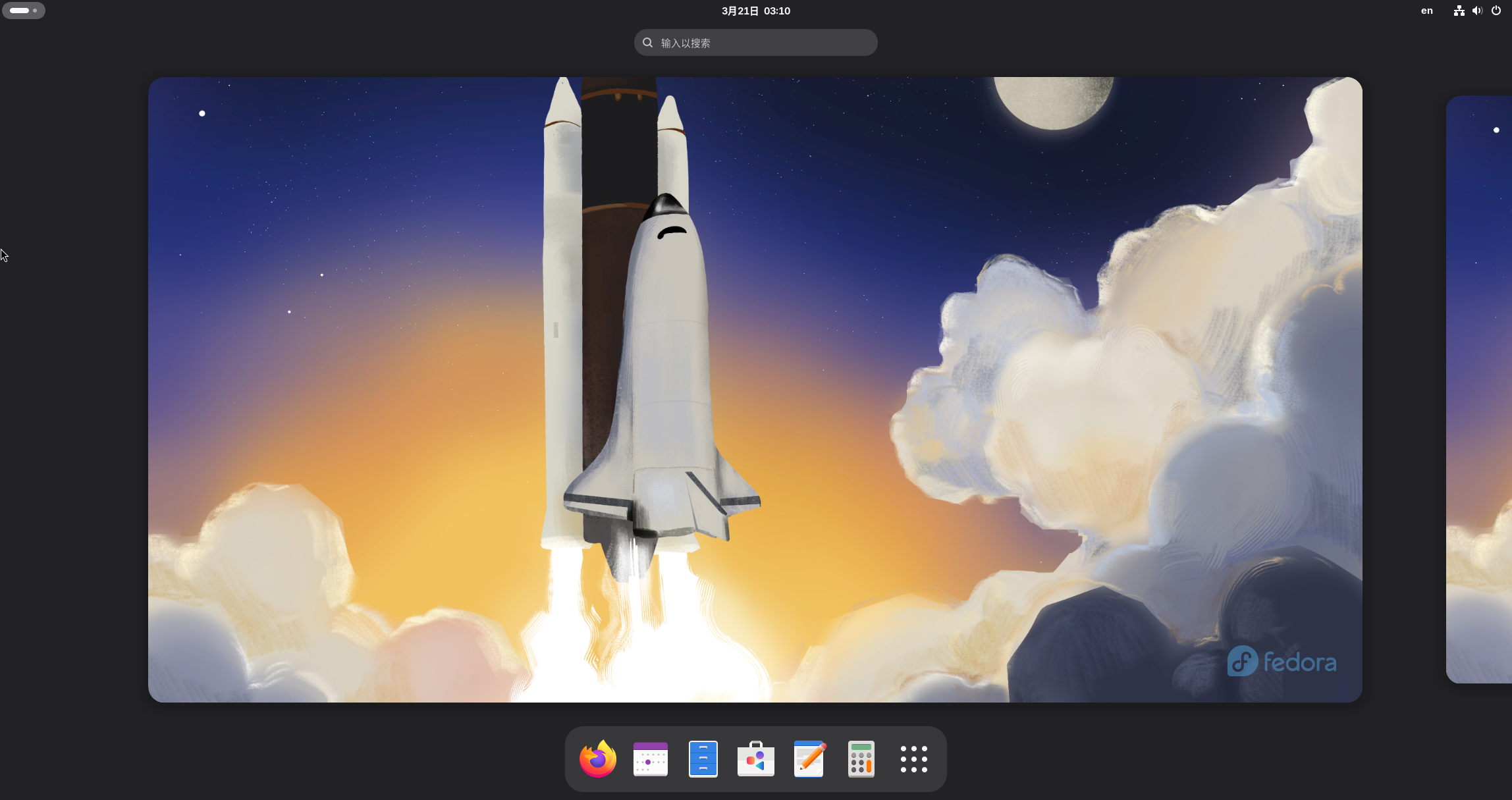Screen dimensions: 1512x800
Task: Open the Files cabinet icon
Action: tap(703, 759)
